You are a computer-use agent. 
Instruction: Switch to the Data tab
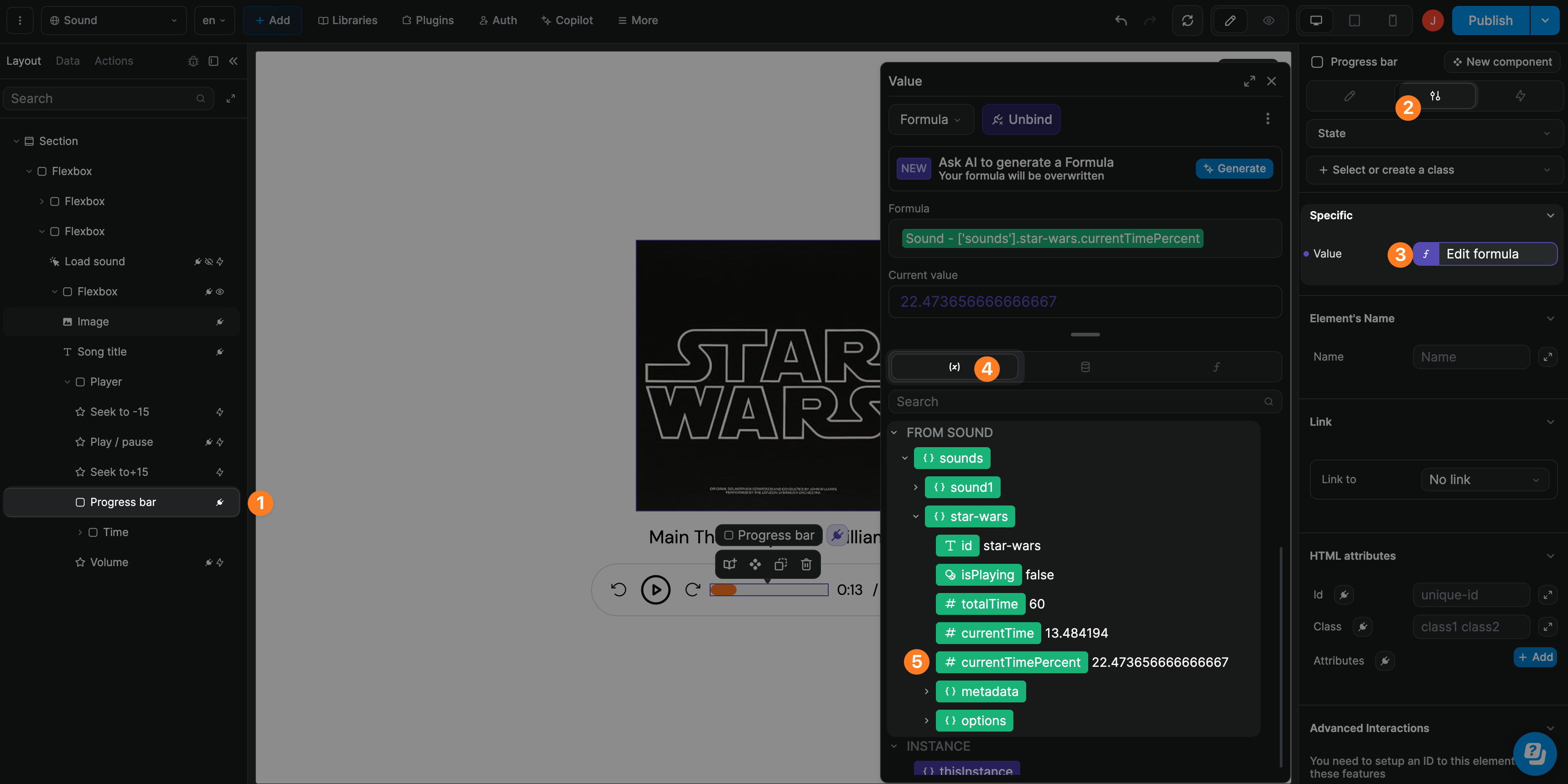click(x=67, y=61)
